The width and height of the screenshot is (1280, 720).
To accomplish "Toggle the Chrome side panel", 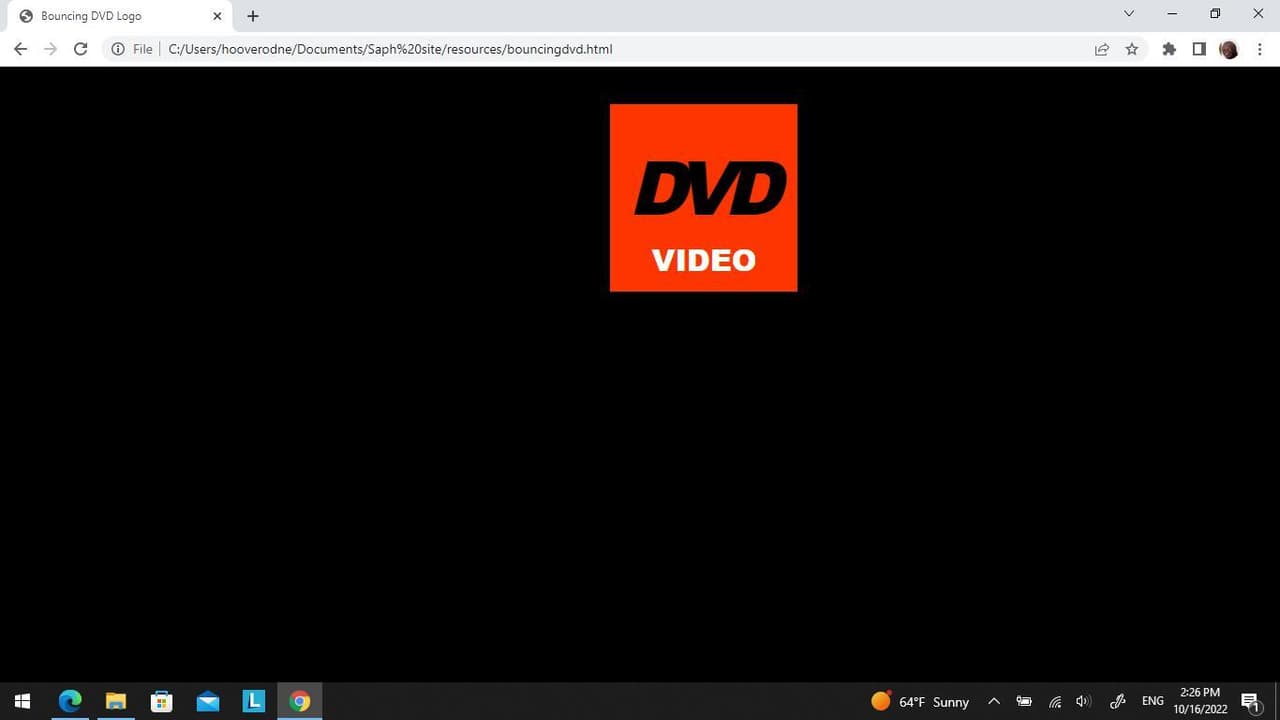I will pyautogui.click(x=1199, y=49).
